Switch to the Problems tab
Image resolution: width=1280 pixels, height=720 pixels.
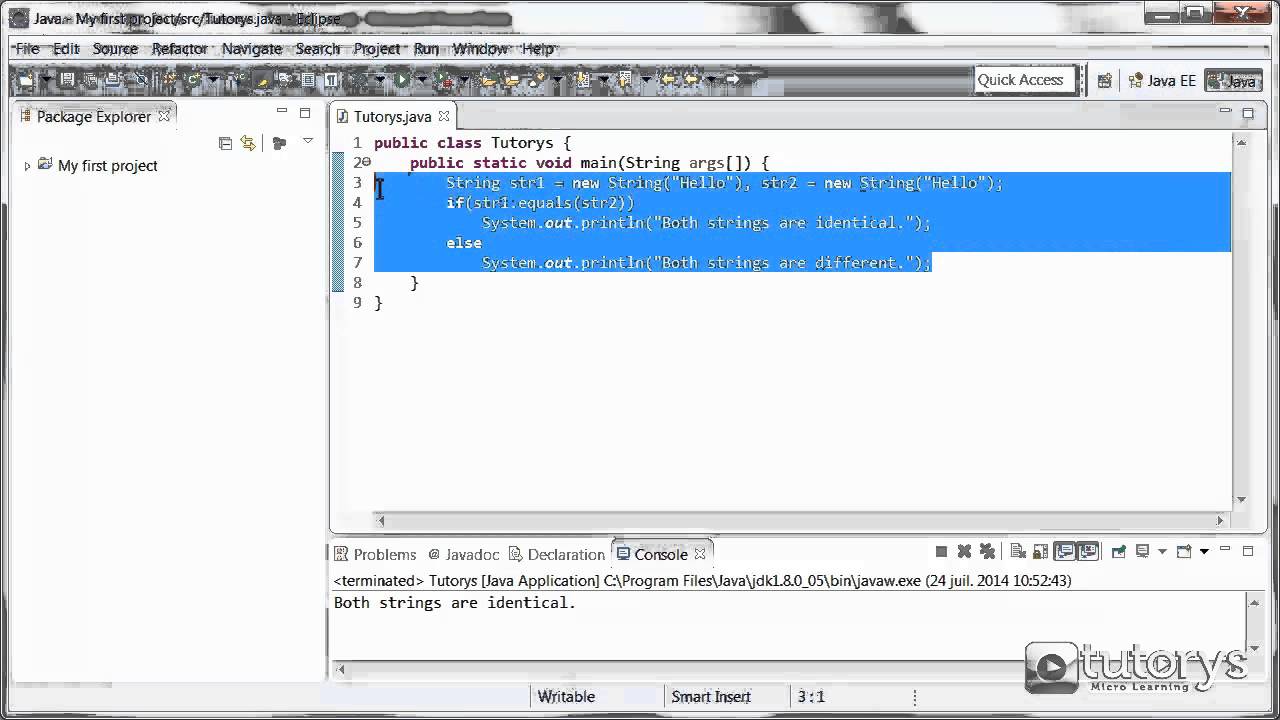376,554
